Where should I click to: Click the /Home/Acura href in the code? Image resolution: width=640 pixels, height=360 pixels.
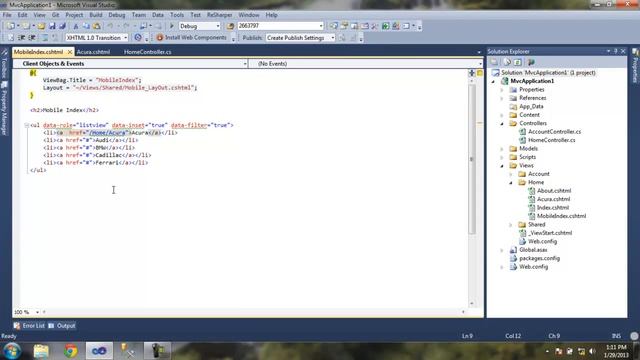(x=108, y=133)
